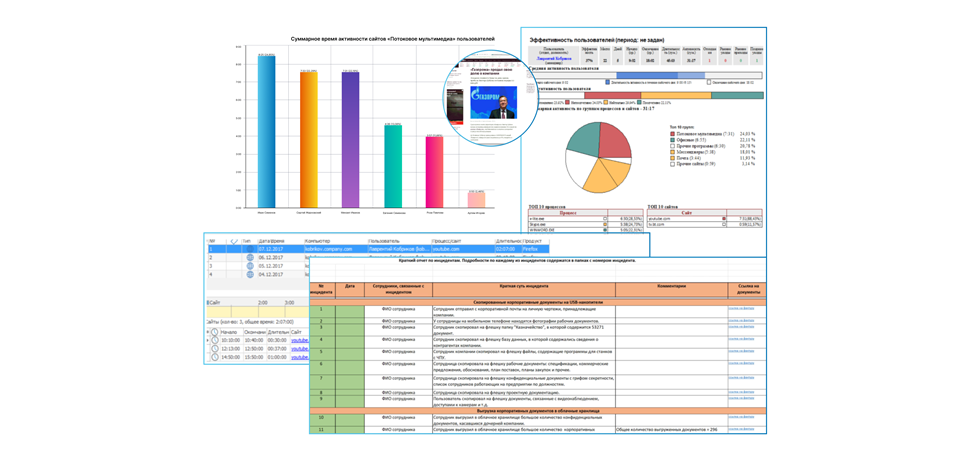The width and height of the screenshot is (974, 452).
Task: Click the clock icon in the sites table header
Action: coord(215,332)
